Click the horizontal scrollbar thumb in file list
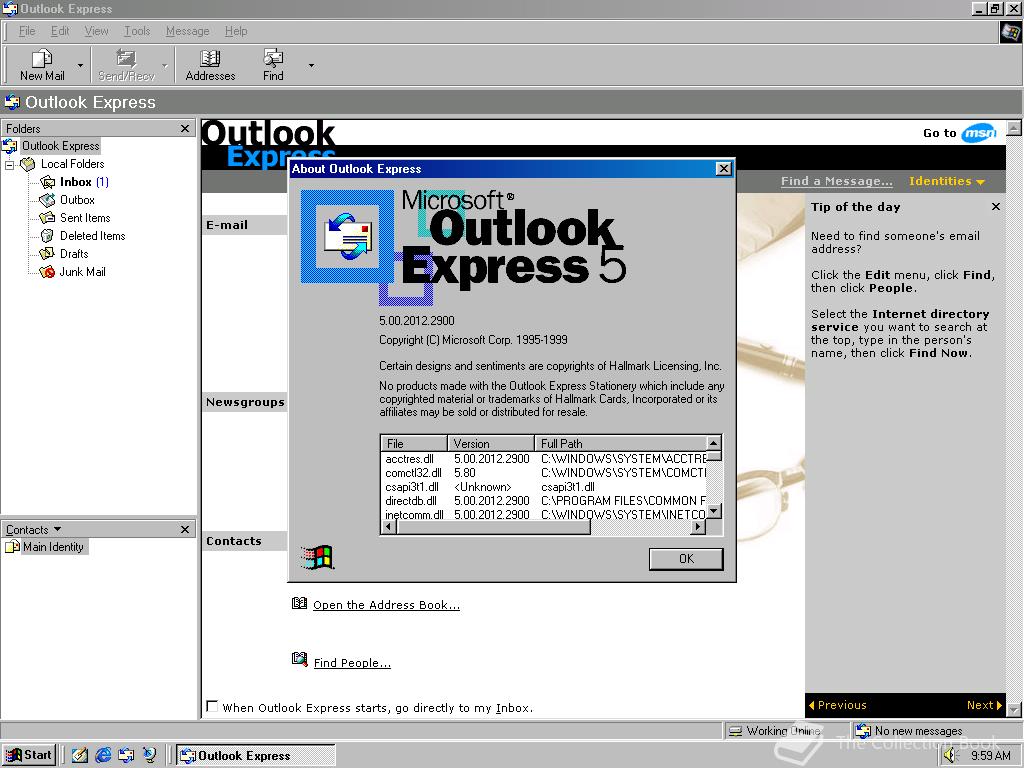 (493, 527)
